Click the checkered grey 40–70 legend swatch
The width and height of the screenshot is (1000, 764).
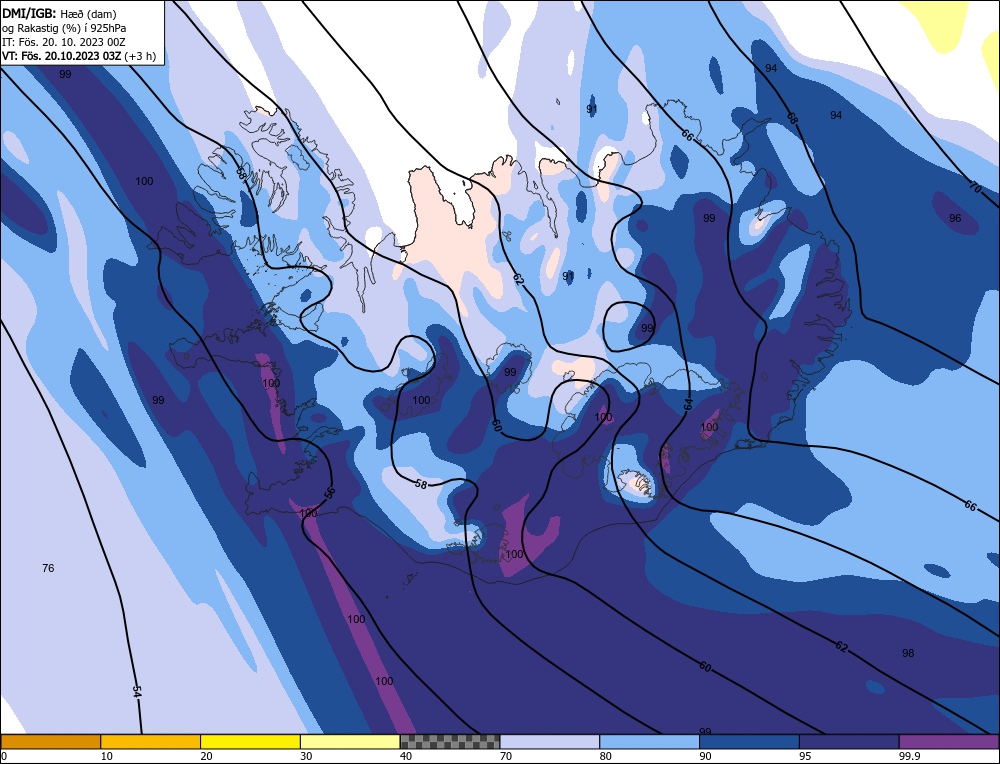[x=450, y=741]
